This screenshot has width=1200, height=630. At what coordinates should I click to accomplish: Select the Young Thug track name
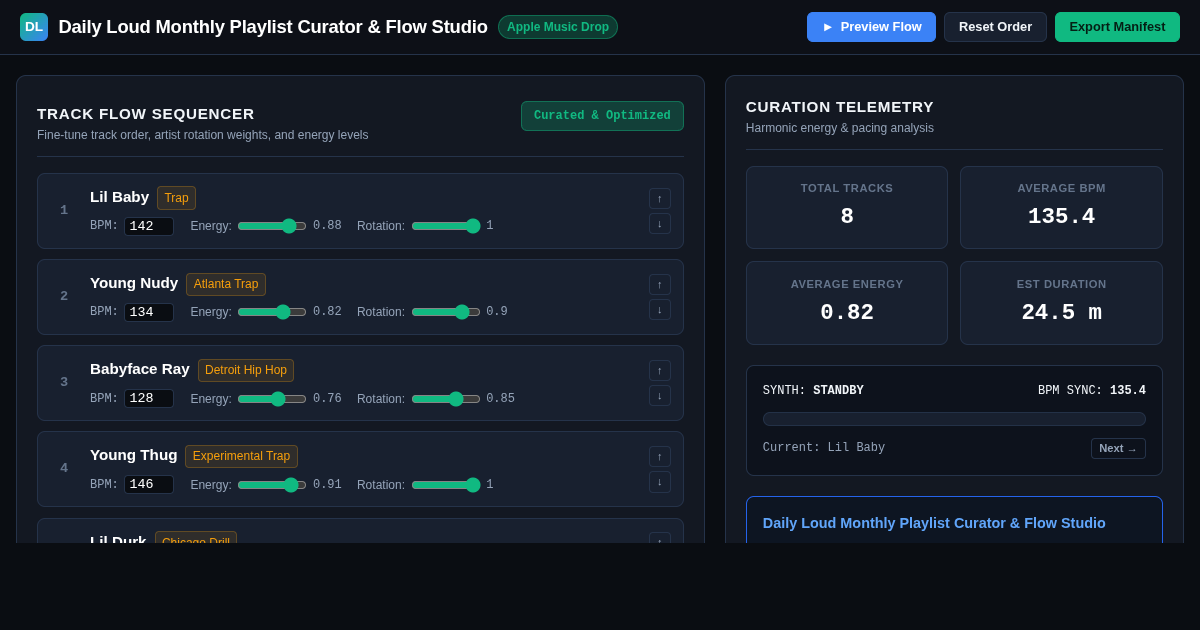134,455
